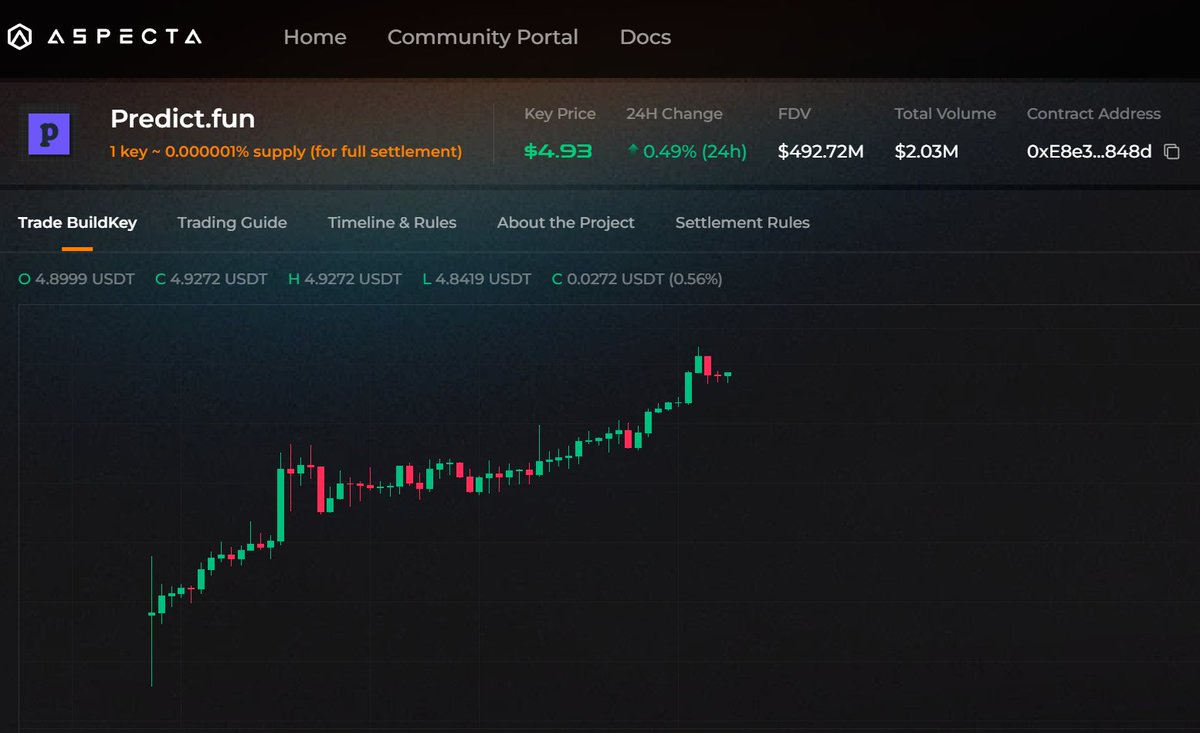The image size is (1200, 733).
Task: Click the $492.72M FDV value
Action: [821, 152]
